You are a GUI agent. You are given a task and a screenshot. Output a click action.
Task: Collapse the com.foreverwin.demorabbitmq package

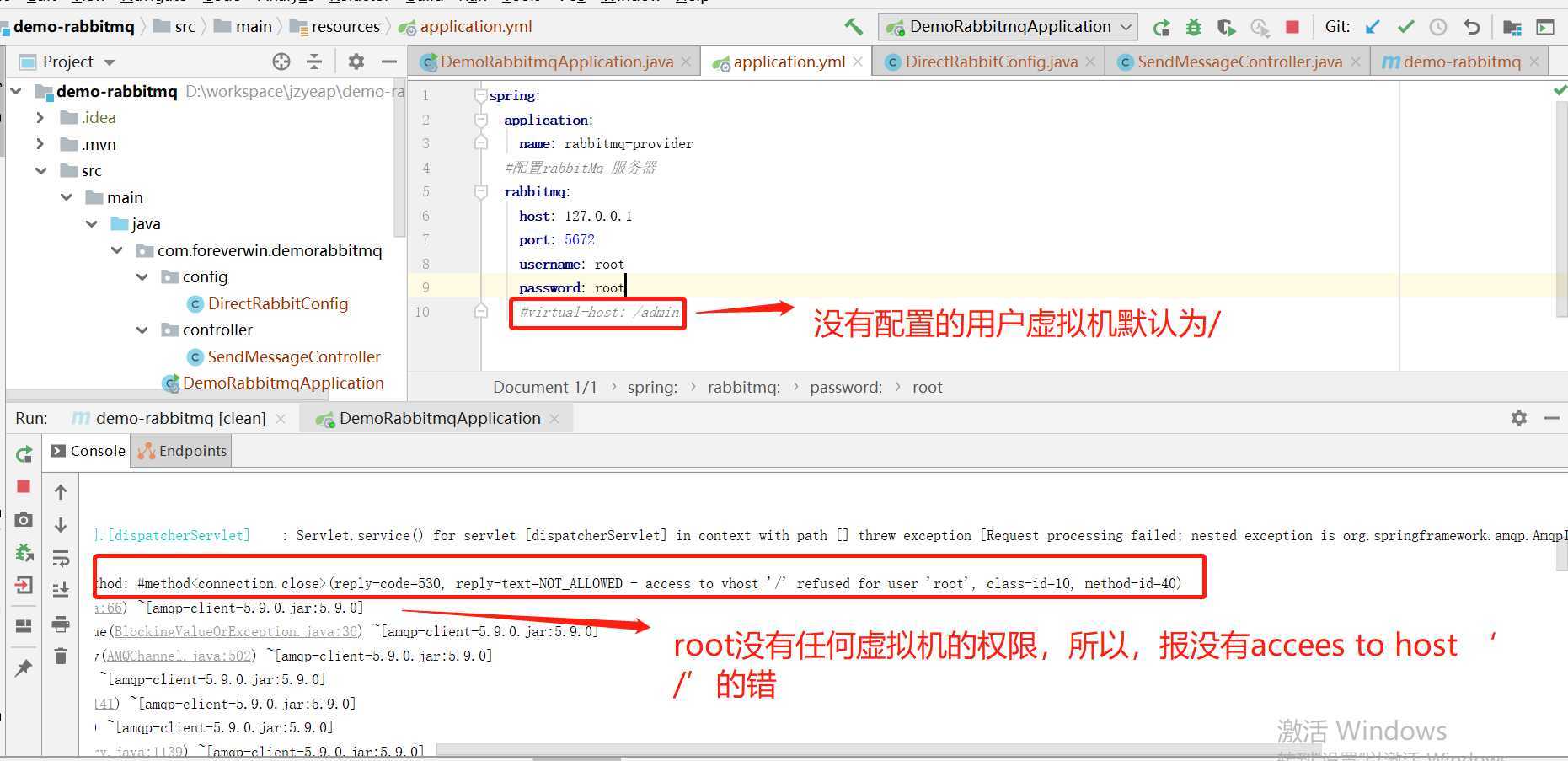tap(117, 250)
